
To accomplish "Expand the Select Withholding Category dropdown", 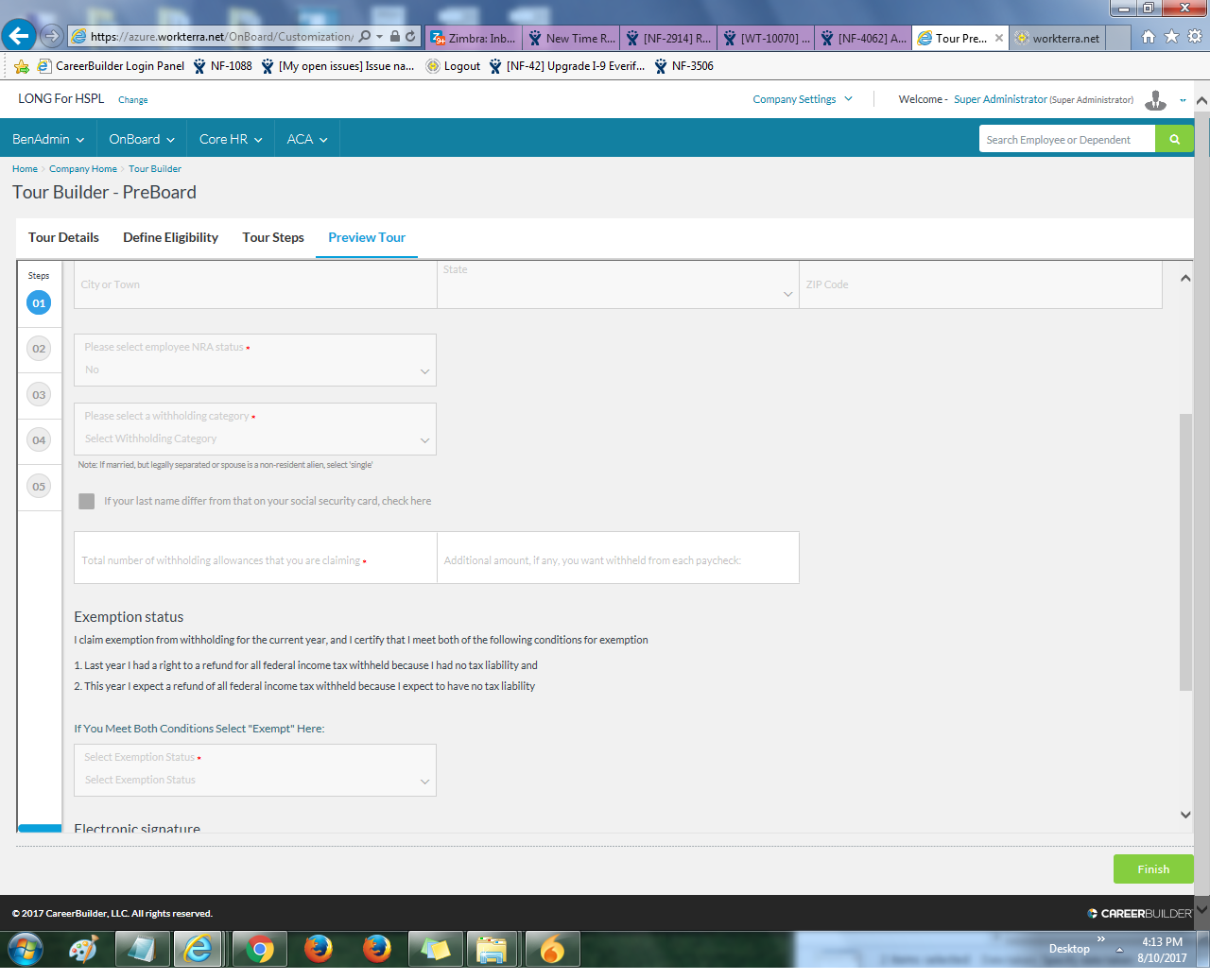I will (255, 429).
